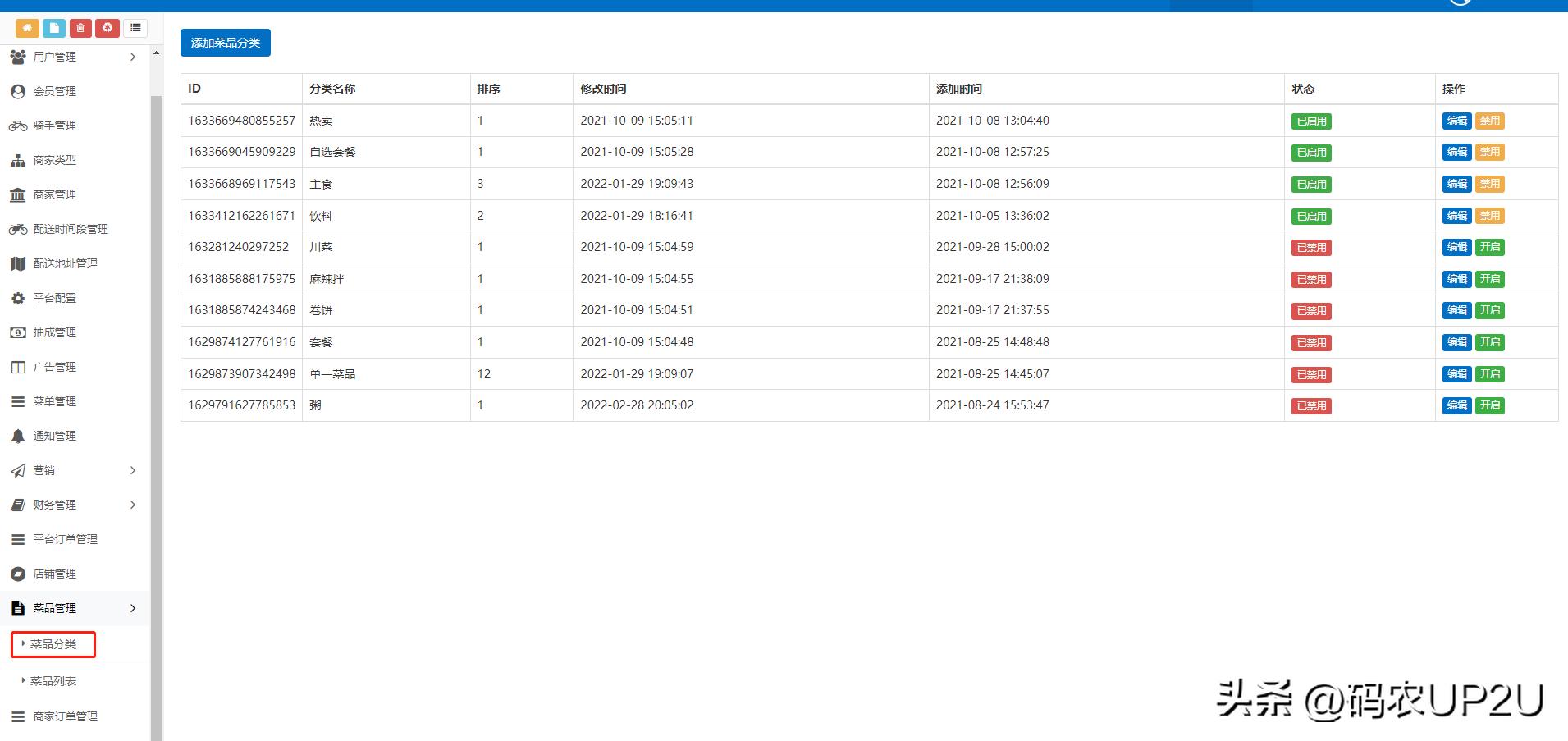
Task: Edit the 麻辣拌 category row
Action: click(1457, 279)
